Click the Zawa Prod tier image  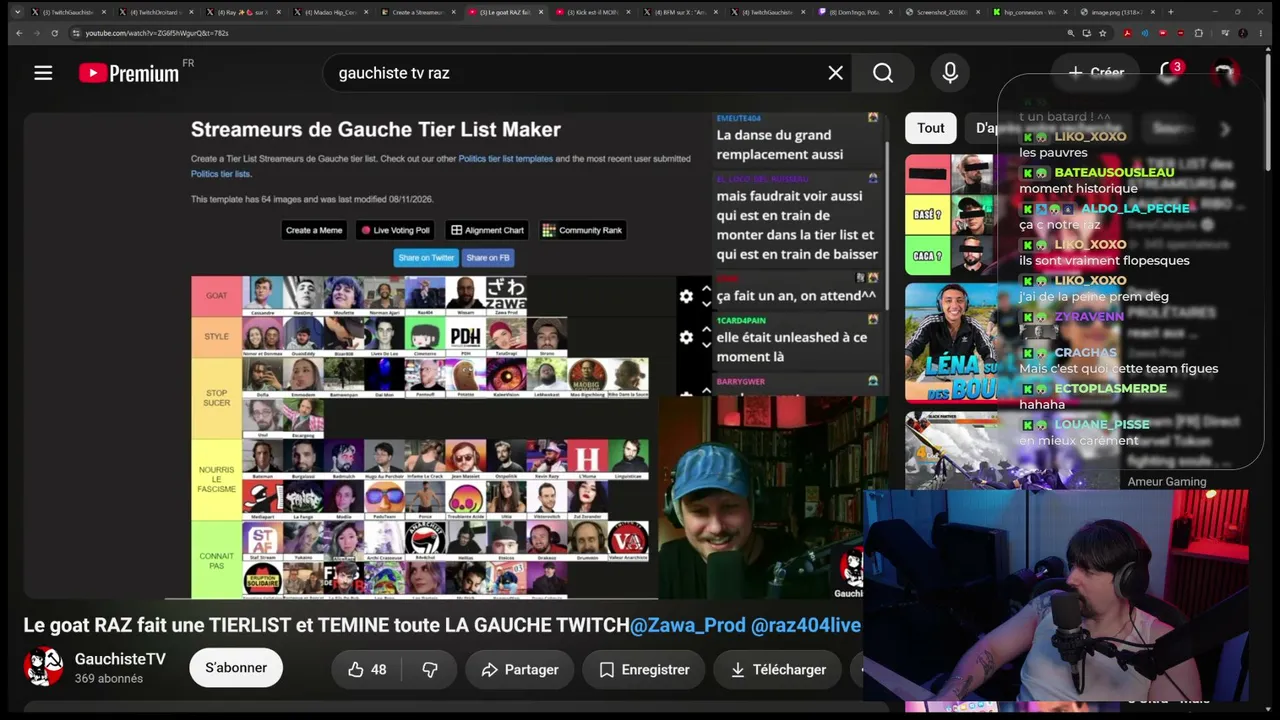(505, 296)
